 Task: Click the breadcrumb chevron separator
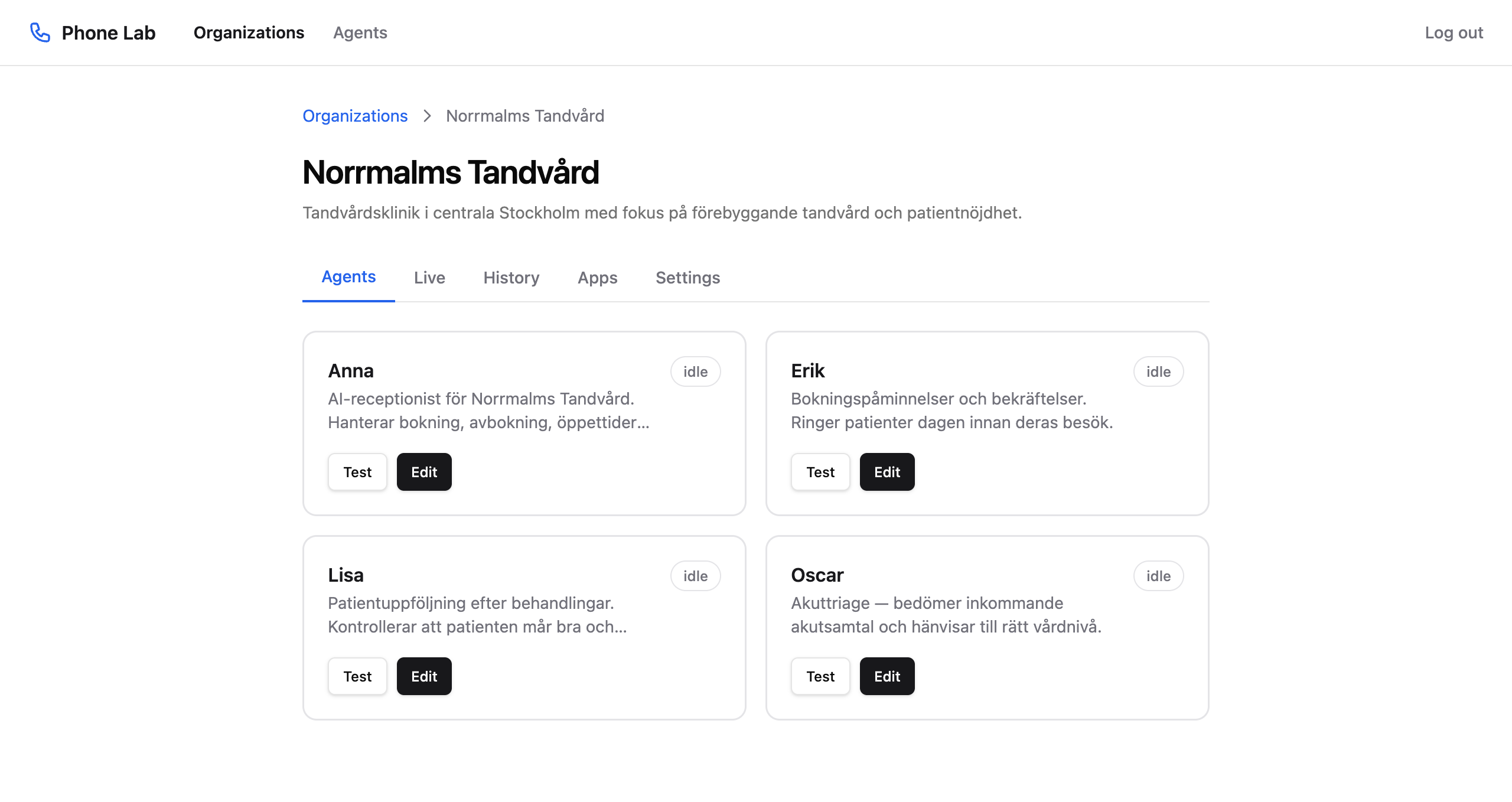click(427, 116)
